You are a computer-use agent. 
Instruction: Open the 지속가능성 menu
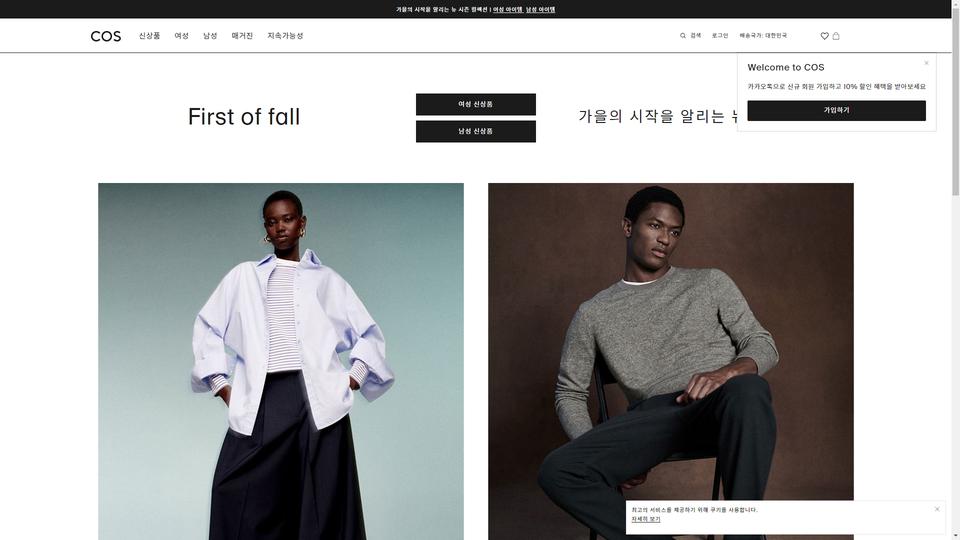coord(285,36)
